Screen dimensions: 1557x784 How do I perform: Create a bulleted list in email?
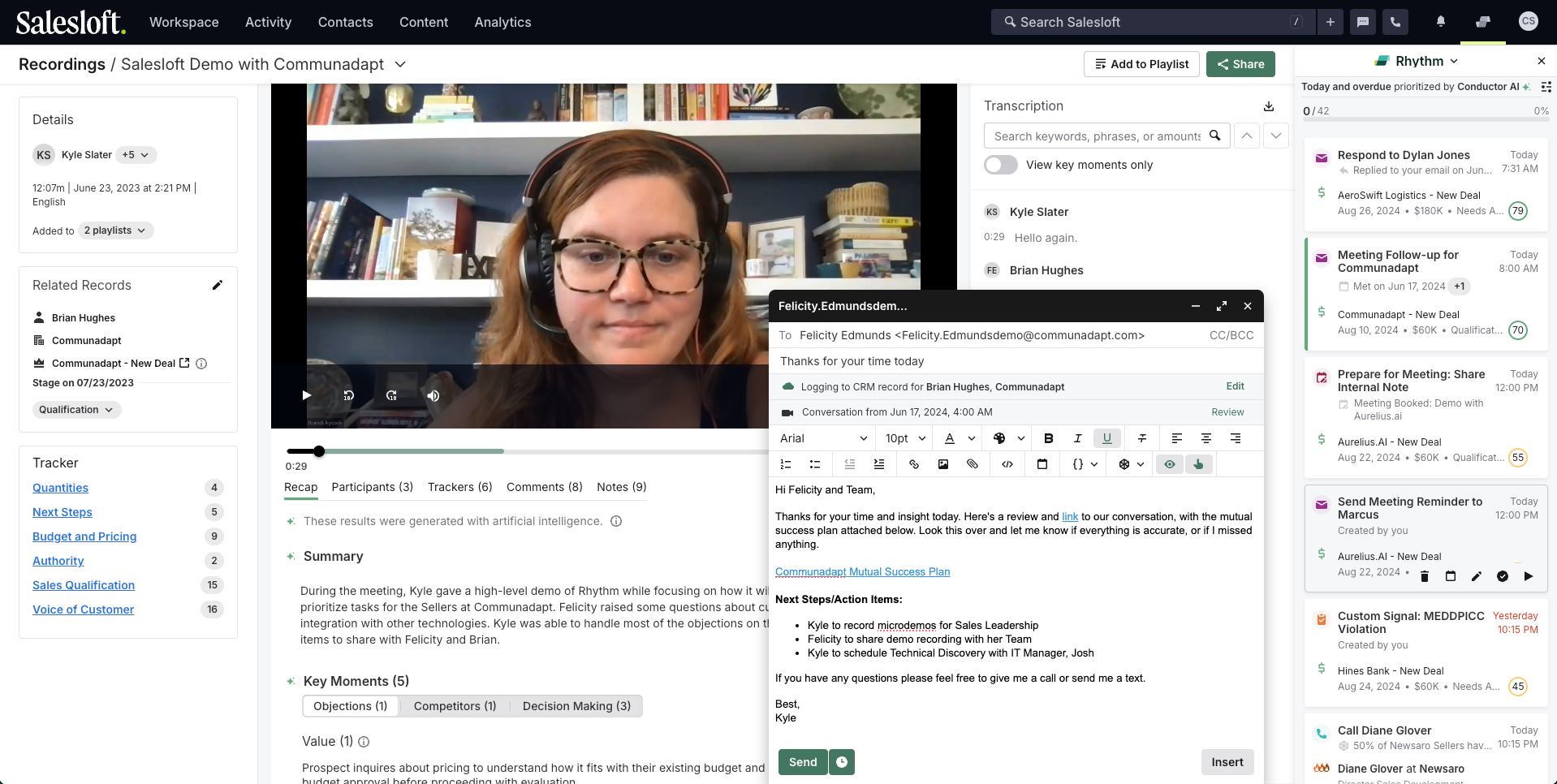coord(814,464)
